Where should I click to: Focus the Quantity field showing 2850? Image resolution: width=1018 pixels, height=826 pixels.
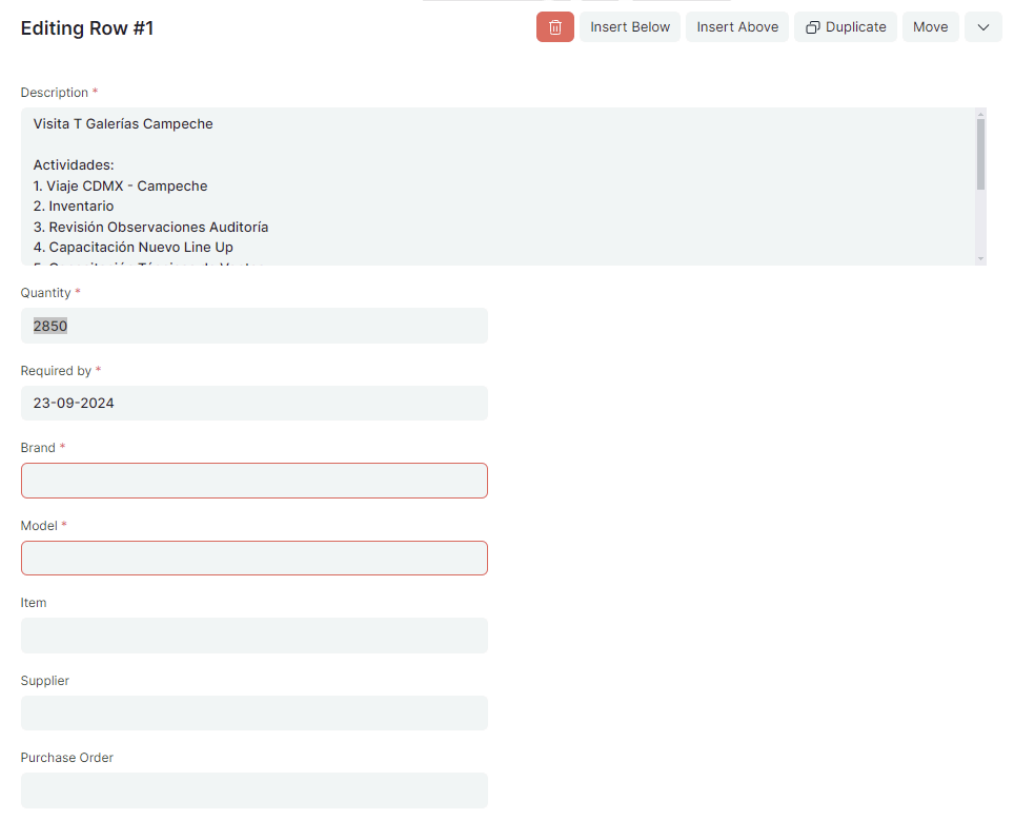click(254, 326)
